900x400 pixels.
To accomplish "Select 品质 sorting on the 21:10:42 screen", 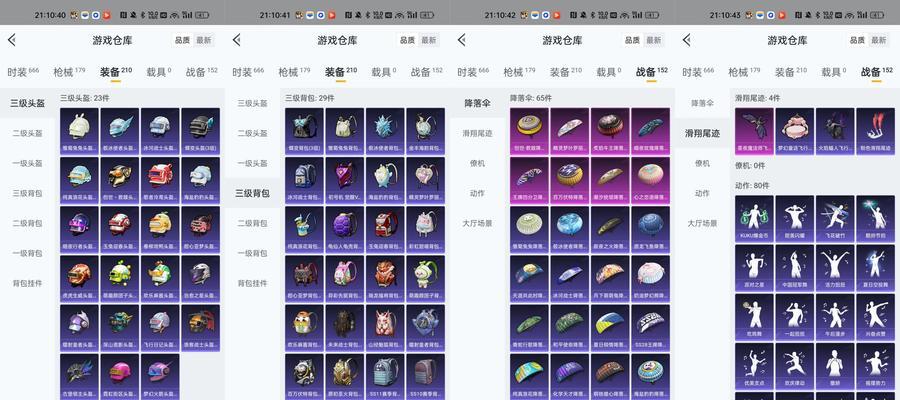I will (x=633, y=40).
